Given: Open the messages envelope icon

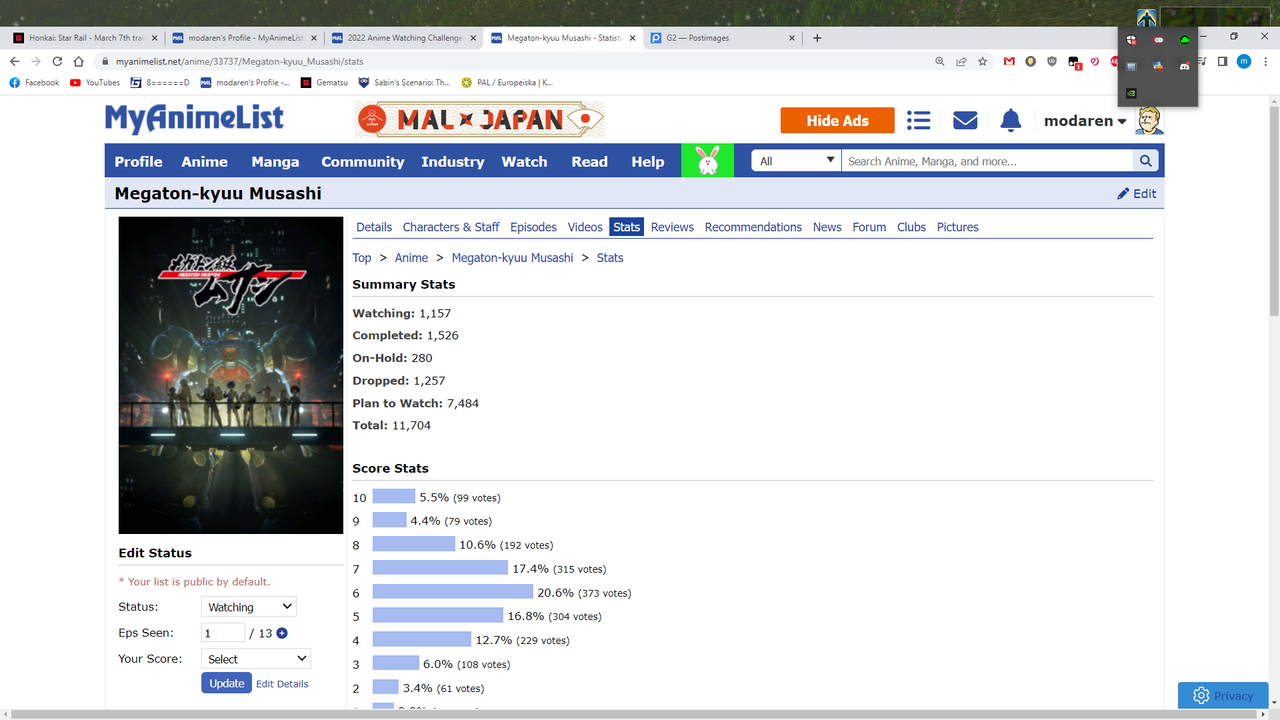Looking at the screenshot, I should point(965,120).
